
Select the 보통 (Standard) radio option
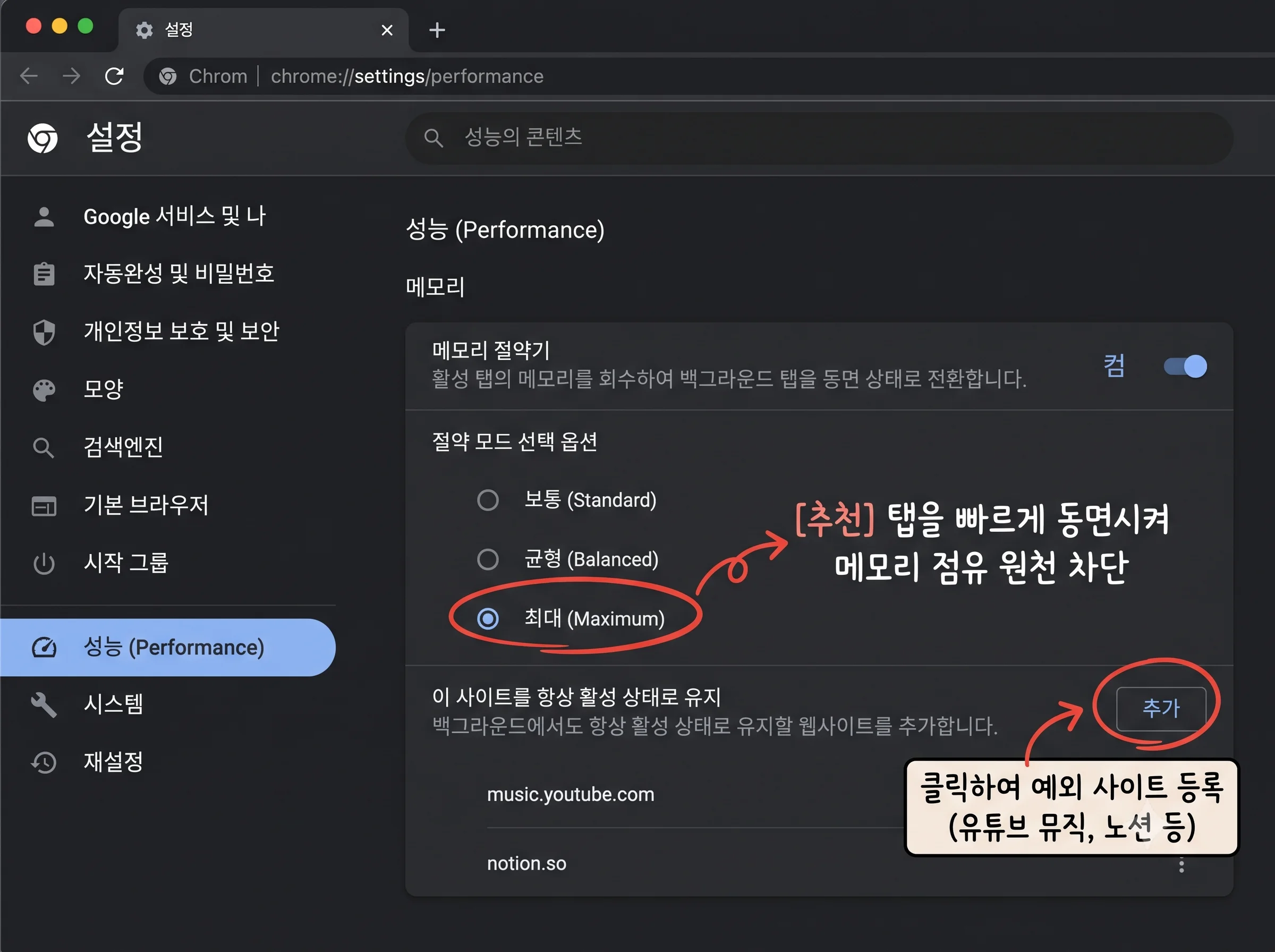point(487,499)
